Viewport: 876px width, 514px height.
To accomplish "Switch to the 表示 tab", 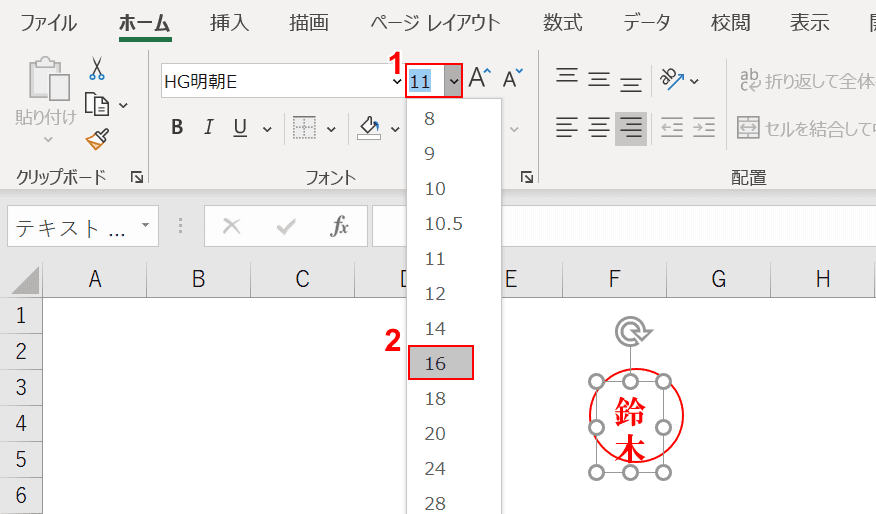I will coord(810,23).
